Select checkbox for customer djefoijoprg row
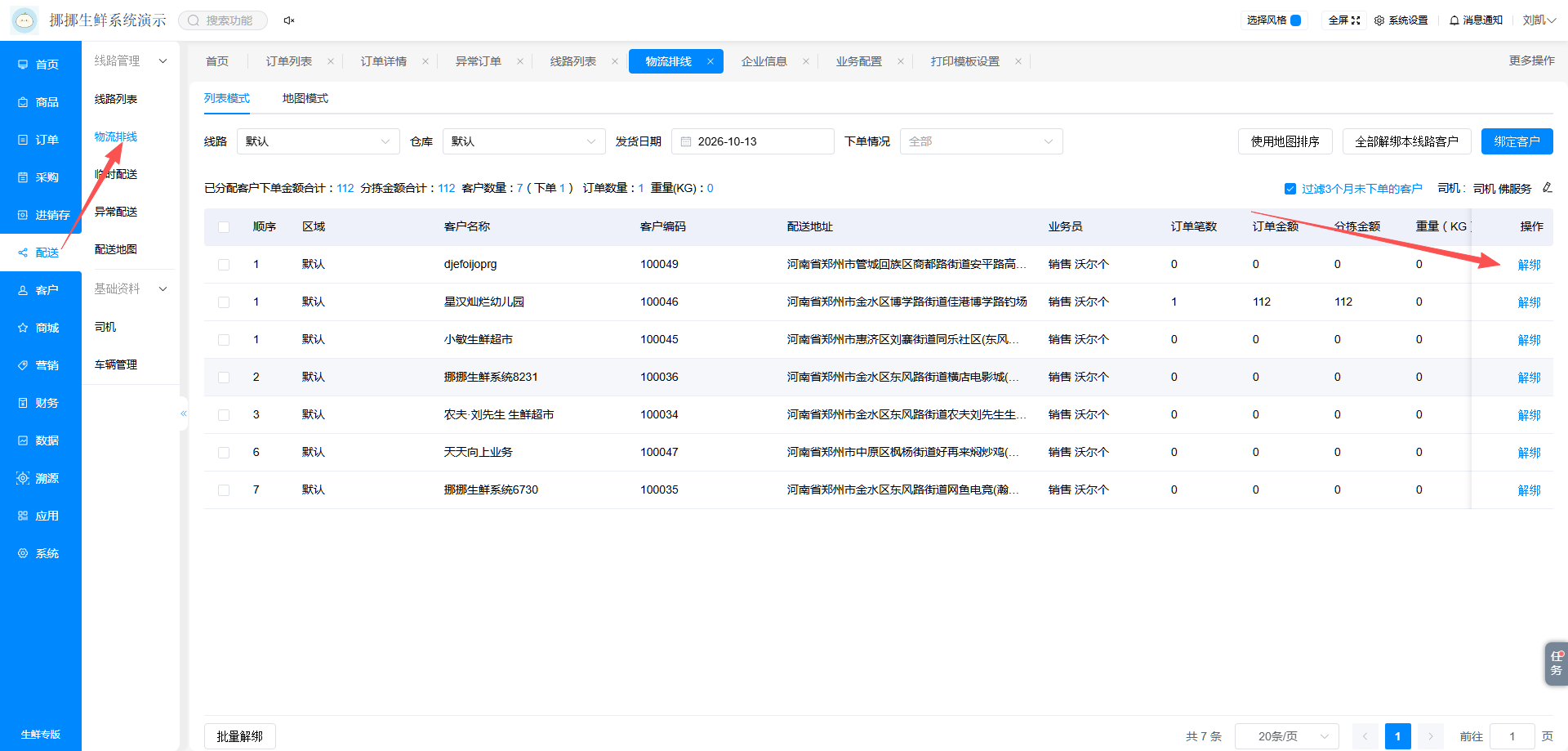Viewport: 1568px width, 751px height. click(224, 265)
